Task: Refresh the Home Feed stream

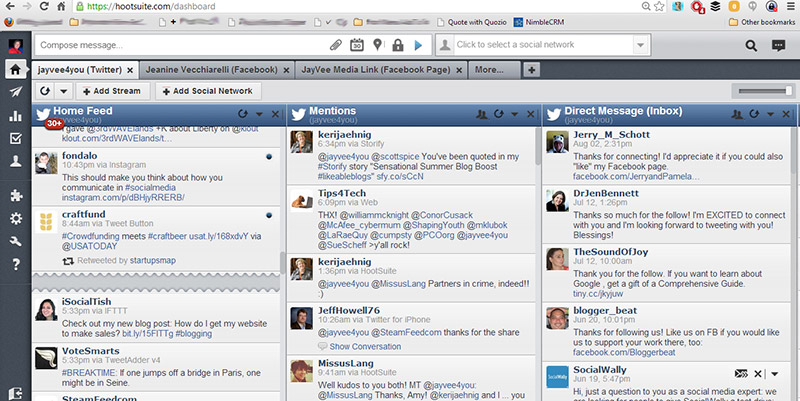Action: point(243,114)
